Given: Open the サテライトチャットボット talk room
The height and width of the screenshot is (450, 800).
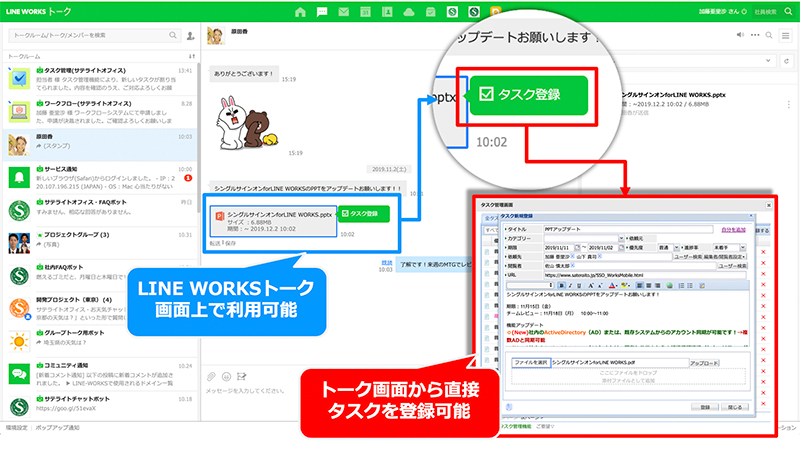Looking at the screenshot, I should [x=99, y=407].
